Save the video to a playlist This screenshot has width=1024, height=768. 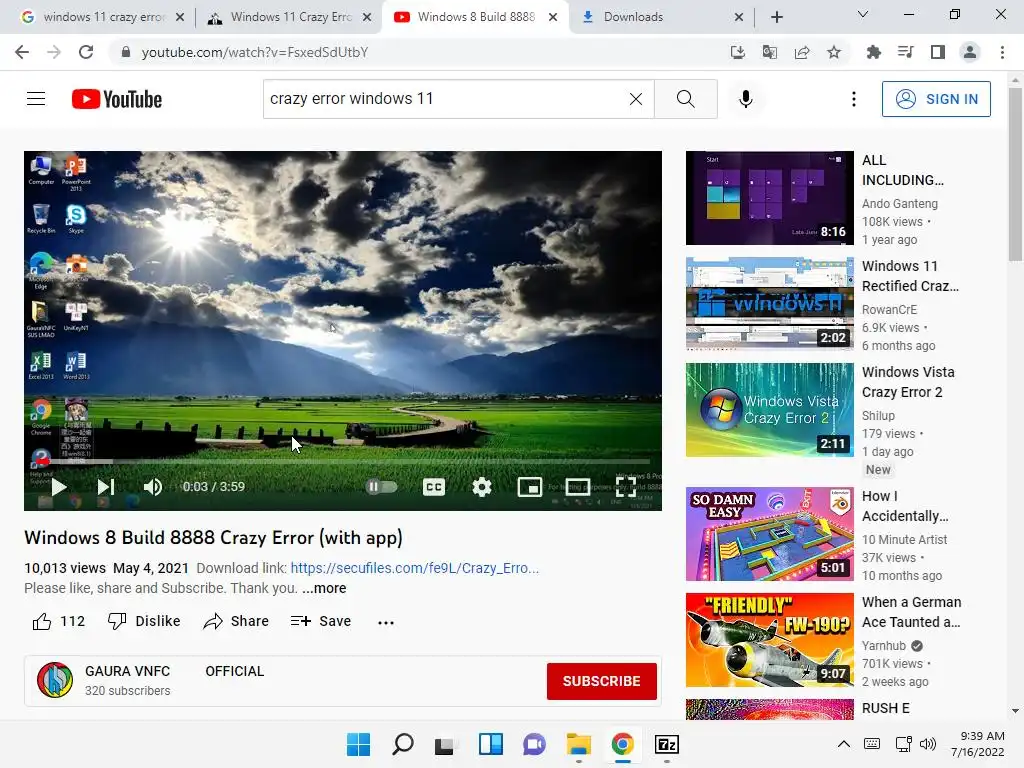point(321,621)
